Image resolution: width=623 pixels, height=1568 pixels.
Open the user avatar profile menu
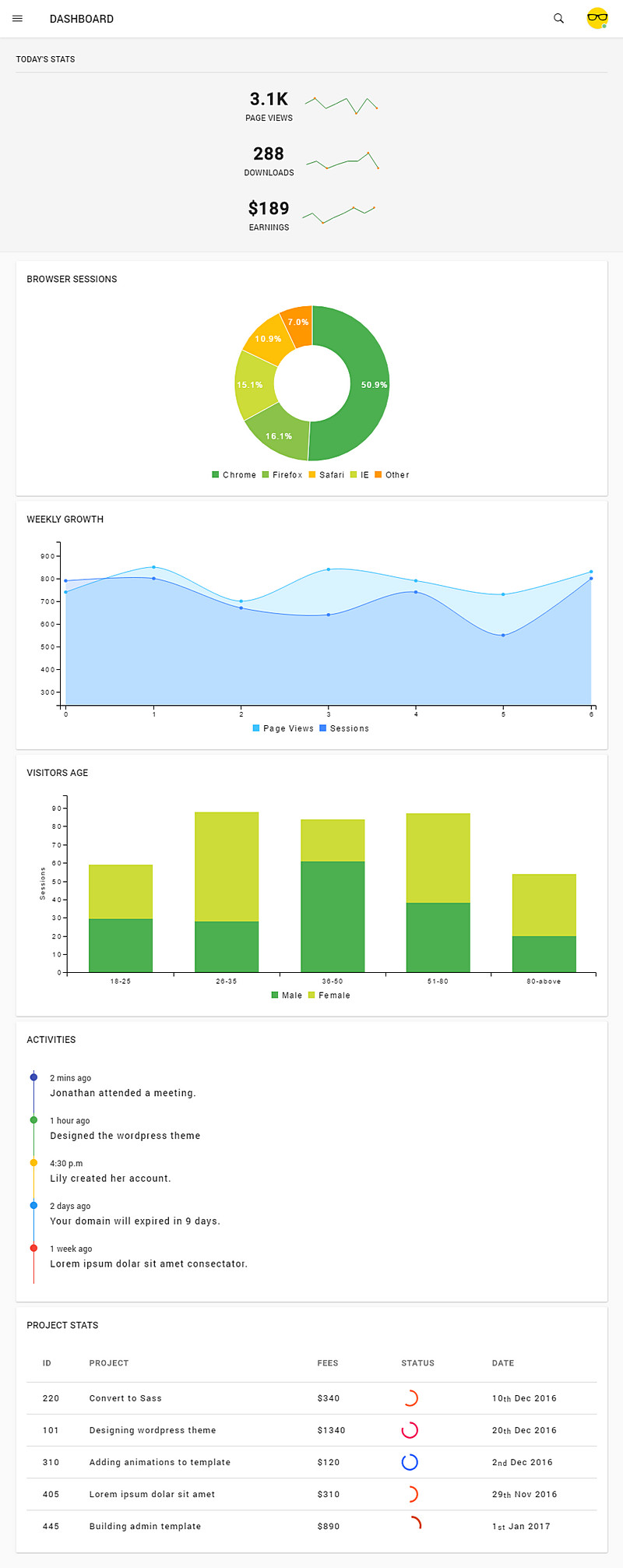tap(597, 19)
